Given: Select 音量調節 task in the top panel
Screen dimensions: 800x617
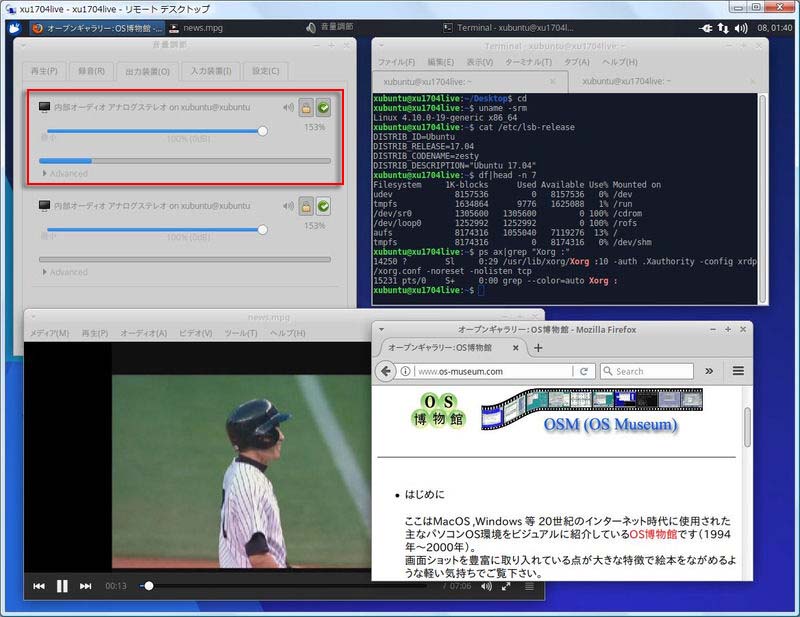Looking at the screenshot, I should pos(330,28).
